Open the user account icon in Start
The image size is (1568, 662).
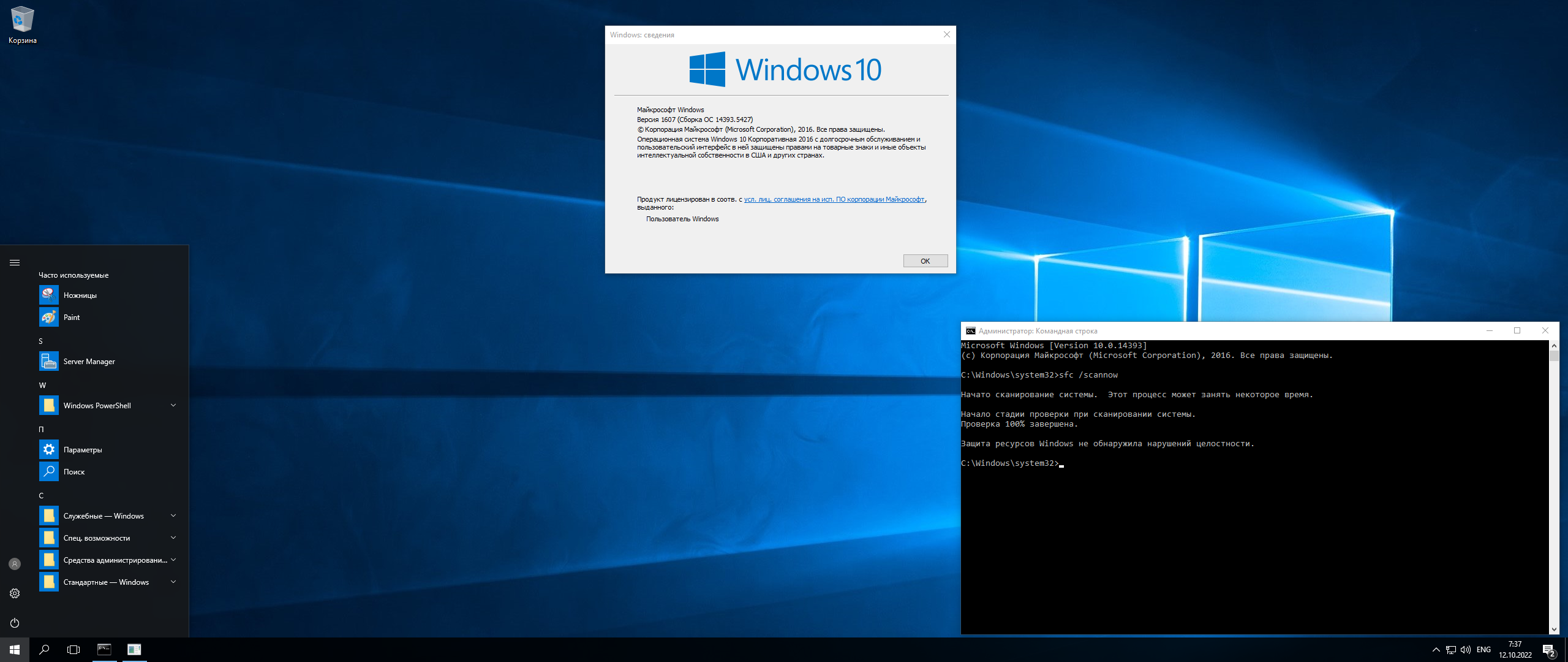point(15,564)
